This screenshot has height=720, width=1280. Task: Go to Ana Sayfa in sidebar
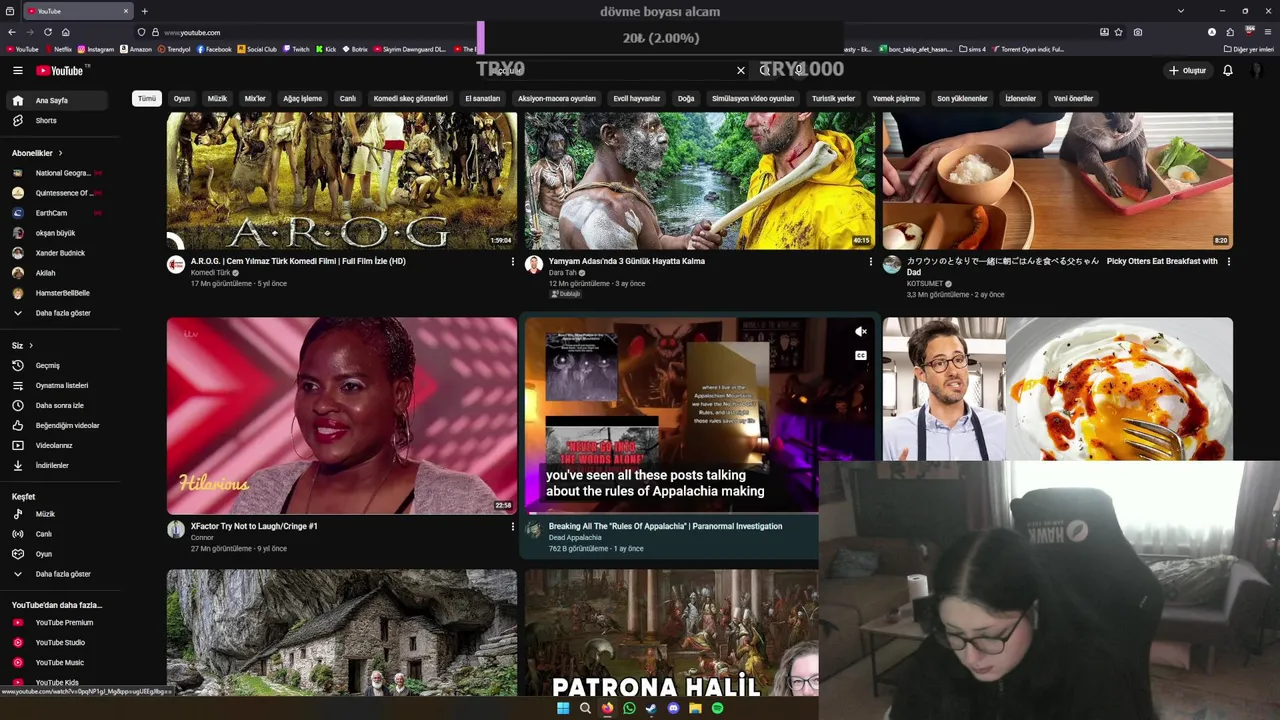pos(58,100)
